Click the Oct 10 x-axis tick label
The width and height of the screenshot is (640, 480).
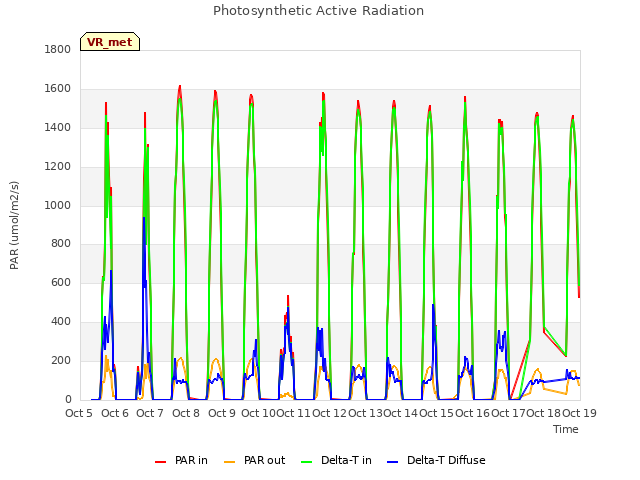click(x=258, y=413)
